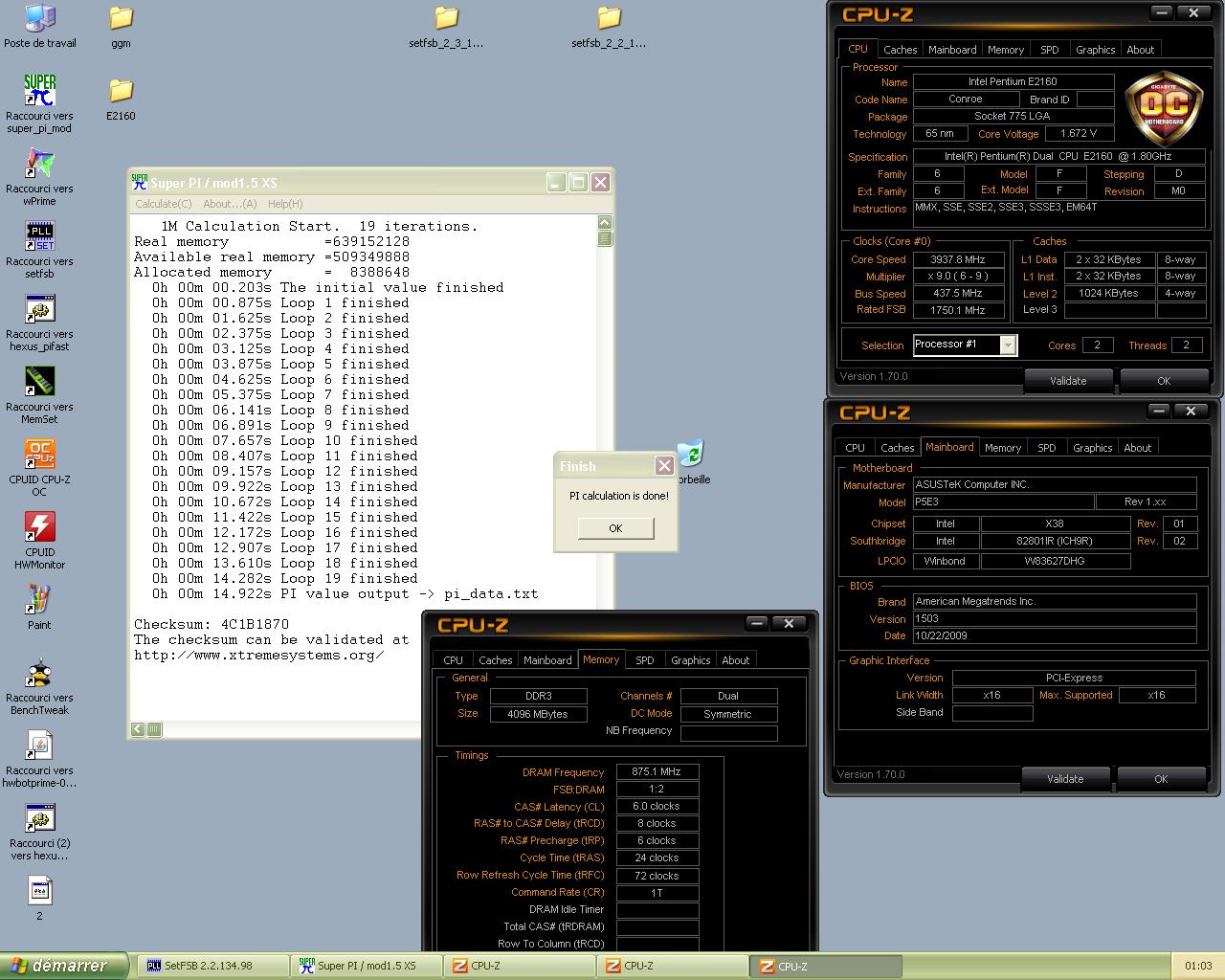The width and height of the screenshot is (1225, 980).
Task: Click the Checksum: 4C1B1870 line
Action: [211, 624]
